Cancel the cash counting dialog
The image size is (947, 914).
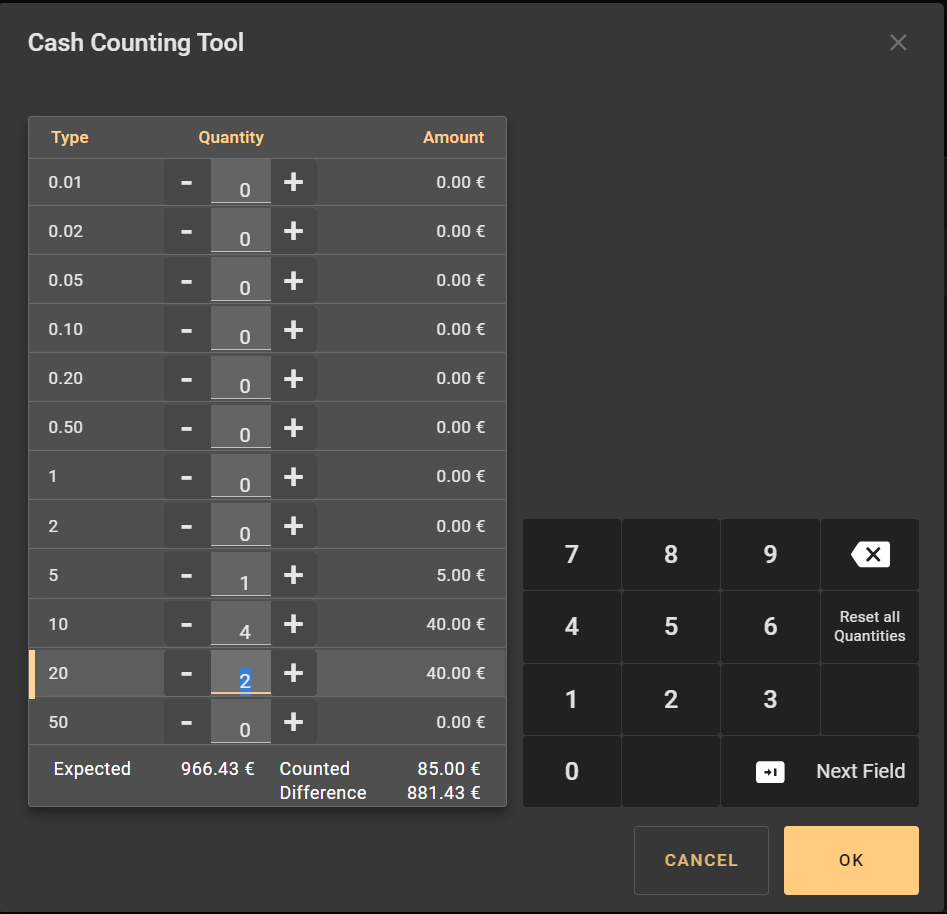[x=701, y=860]
